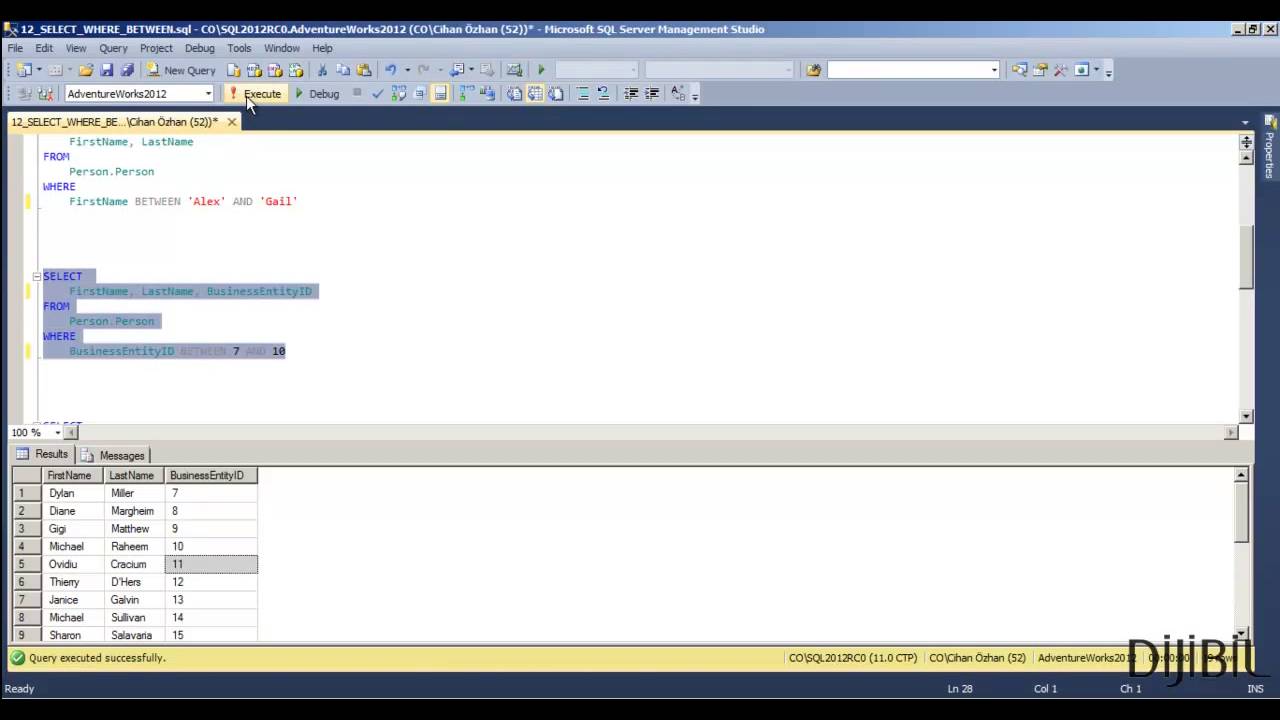
Task: Select Results to Grid mode
Action: pyautogui.click(x=535, y=94)
